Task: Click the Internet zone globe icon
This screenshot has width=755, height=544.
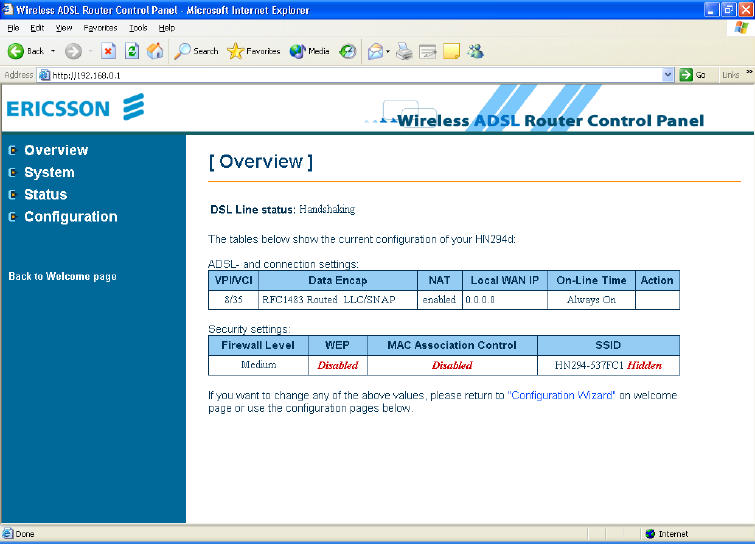Action: [x=651, y=533]
